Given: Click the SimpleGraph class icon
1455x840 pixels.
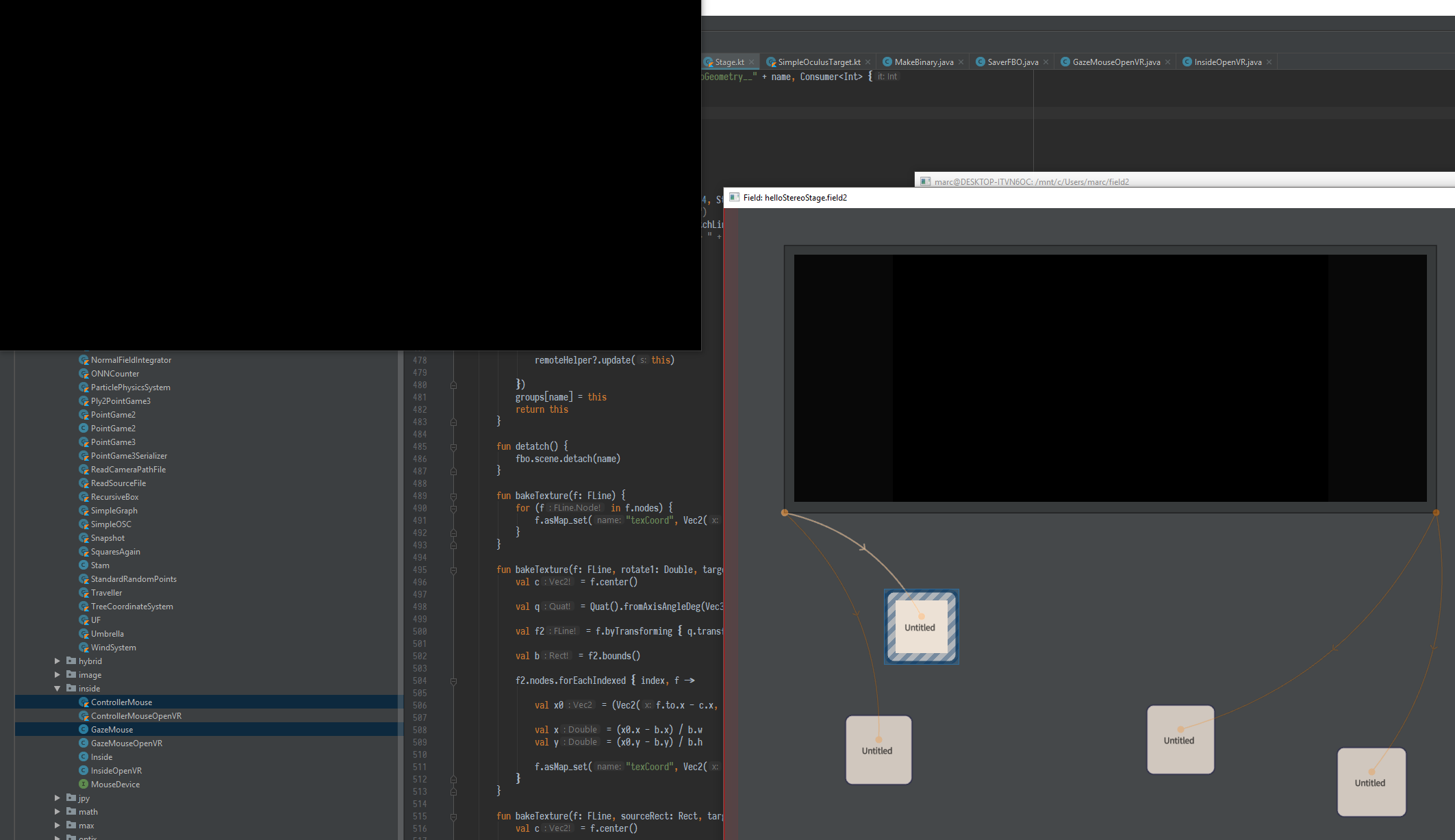Looking at the screenshot, I should pos(84,511).
